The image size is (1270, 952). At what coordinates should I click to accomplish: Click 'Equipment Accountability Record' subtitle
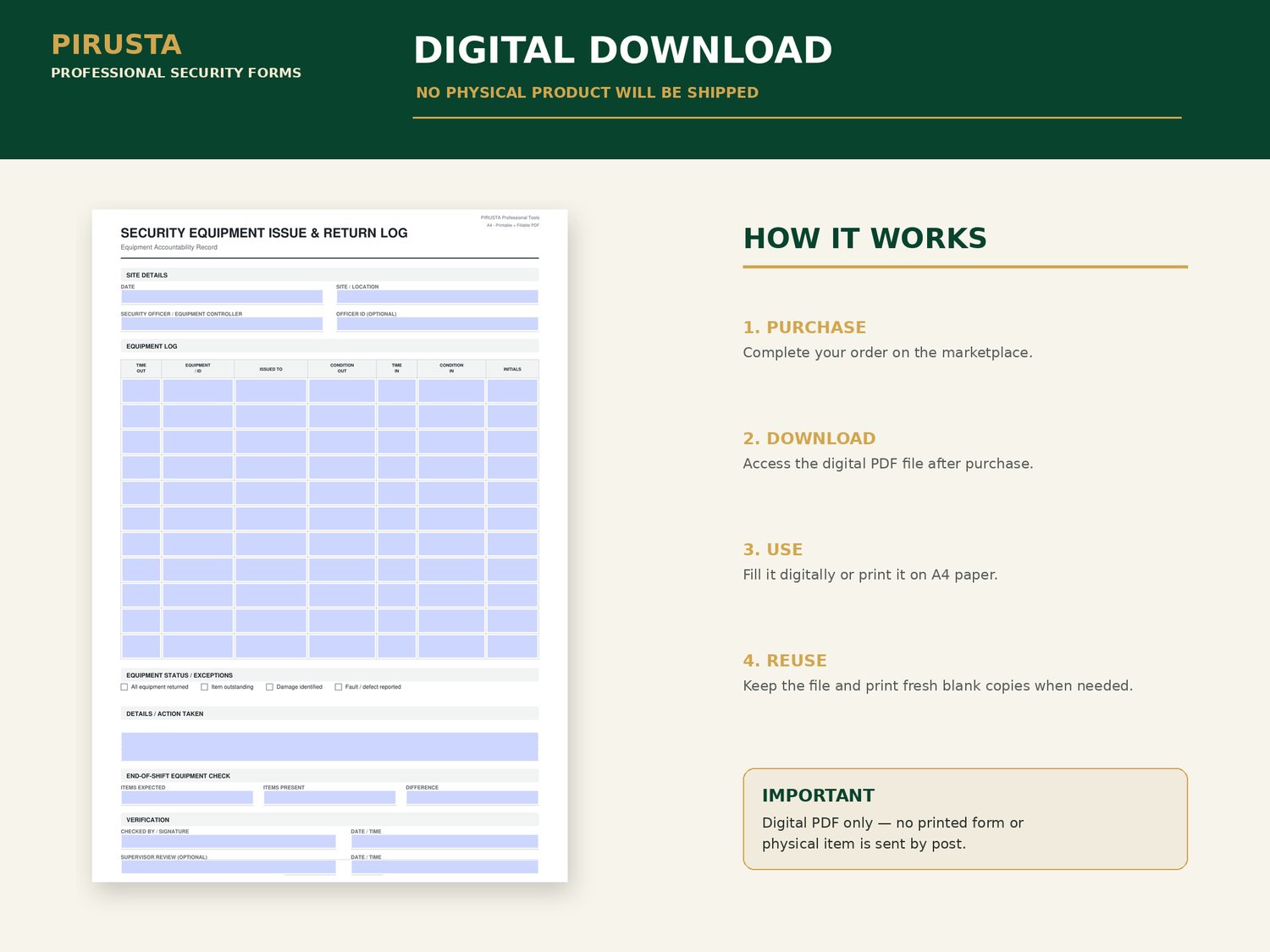(x=169, y=247)
